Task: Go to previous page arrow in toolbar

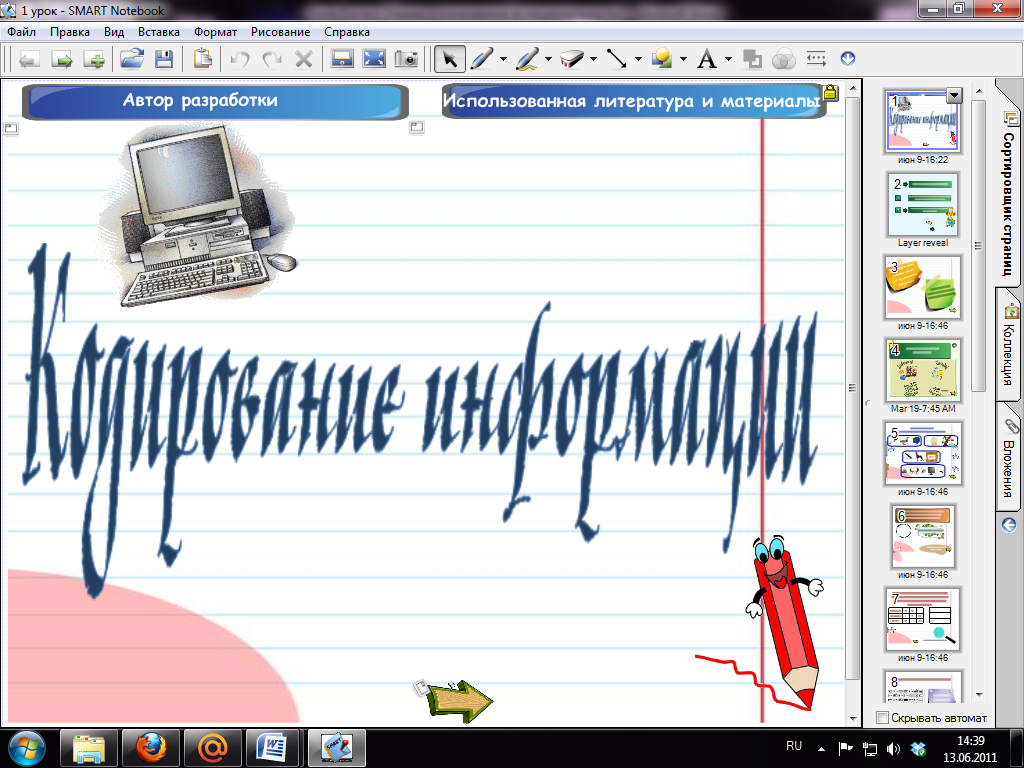Action: [29, 59]
